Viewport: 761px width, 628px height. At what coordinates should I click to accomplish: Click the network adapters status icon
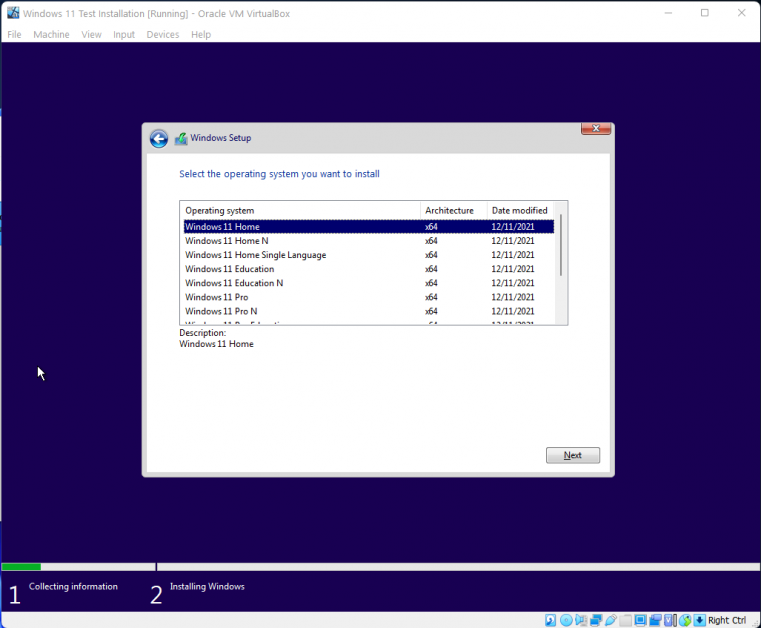[x=596, y=620]
